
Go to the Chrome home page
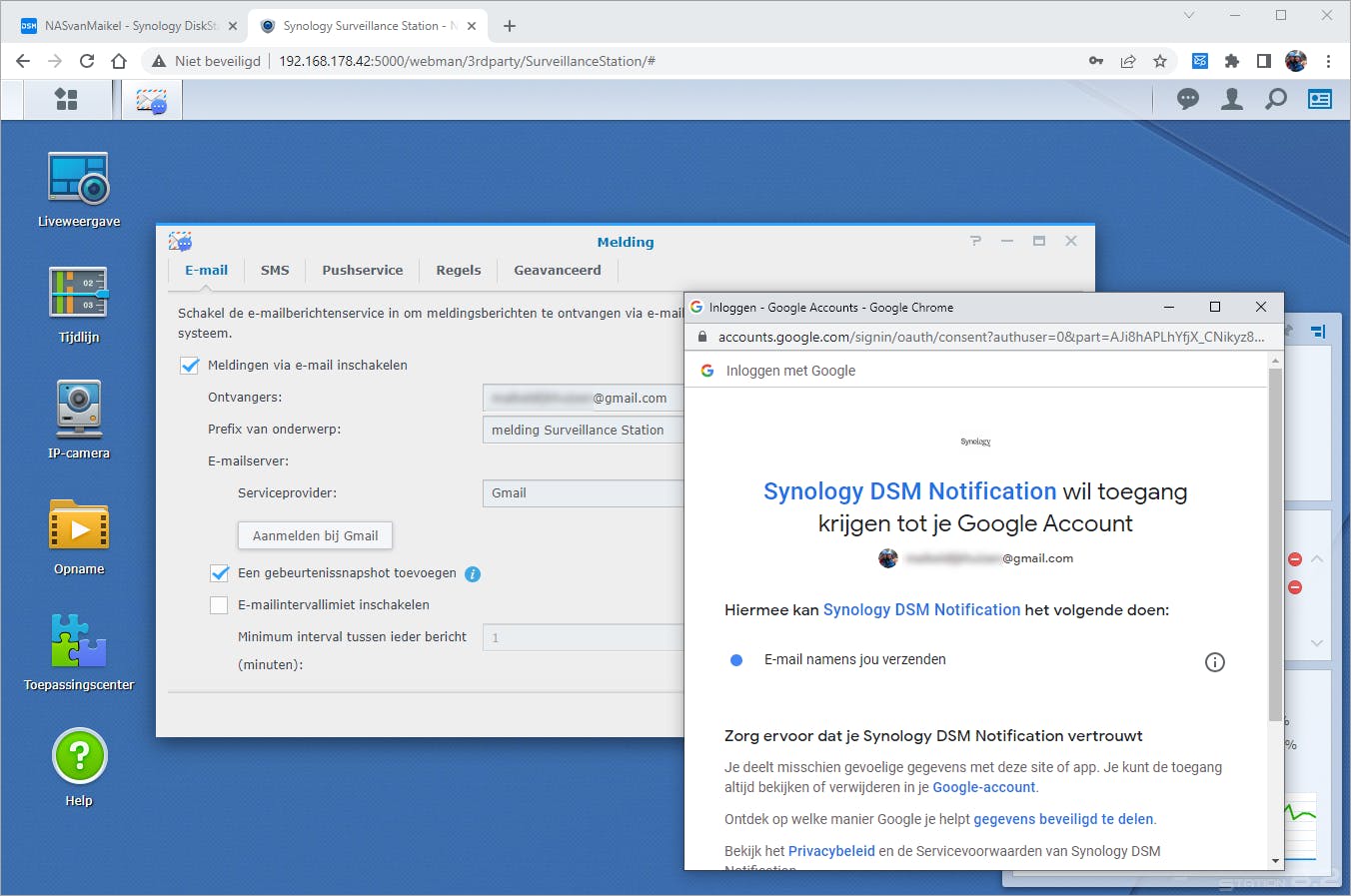[119, 61]
